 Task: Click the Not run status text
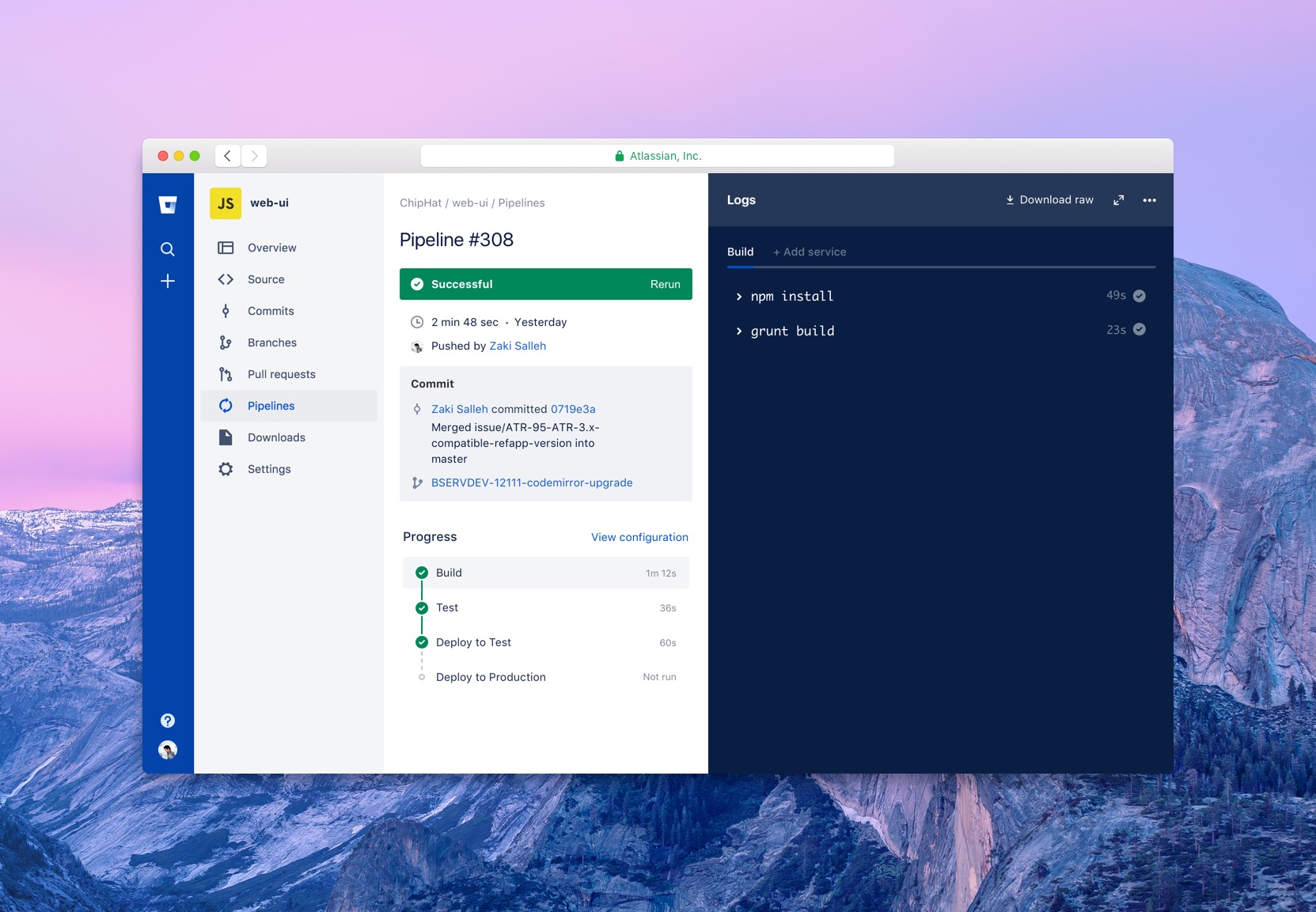tap(660, 677)
